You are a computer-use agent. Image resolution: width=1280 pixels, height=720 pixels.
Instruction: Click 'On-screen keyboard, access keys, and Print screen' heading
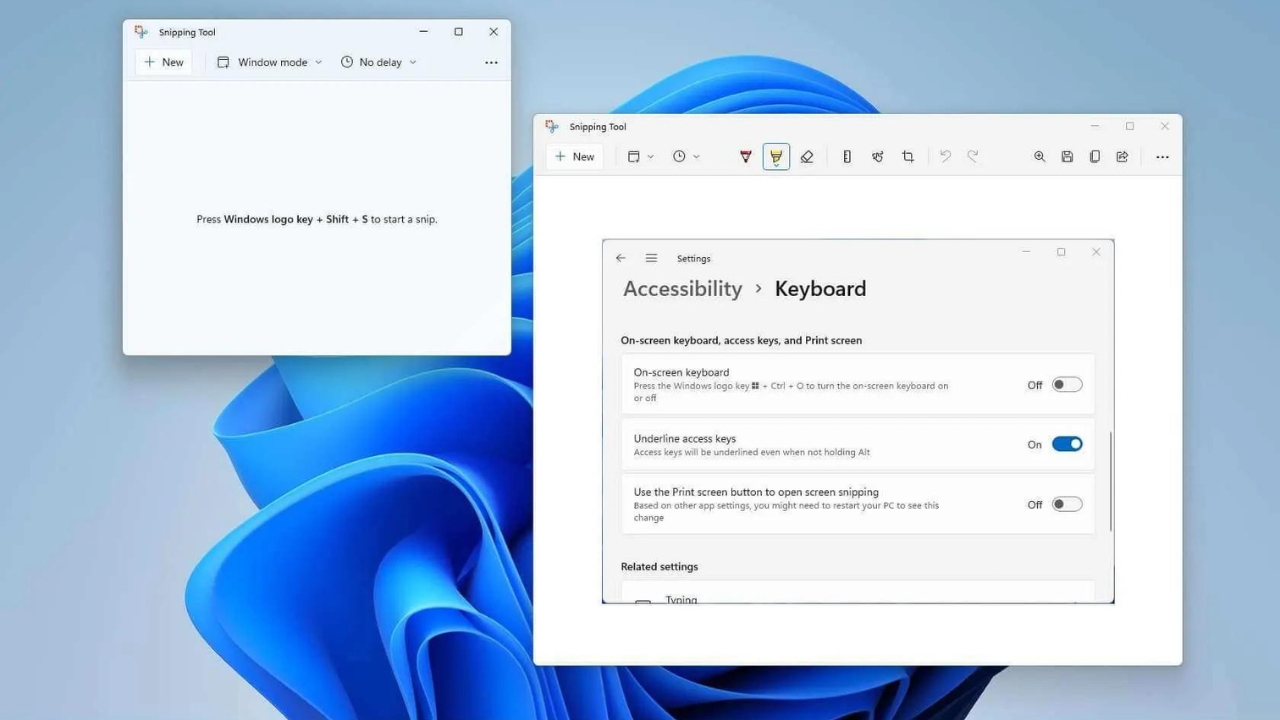click(x=741, y=340)
